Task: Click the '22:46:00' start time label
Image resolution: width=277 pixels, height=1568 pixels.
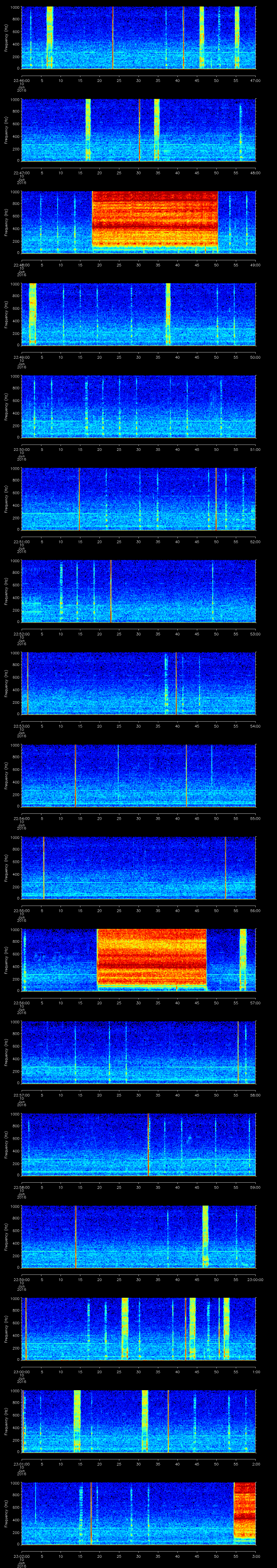Action: pyautogui.click(x=21, y=80)
